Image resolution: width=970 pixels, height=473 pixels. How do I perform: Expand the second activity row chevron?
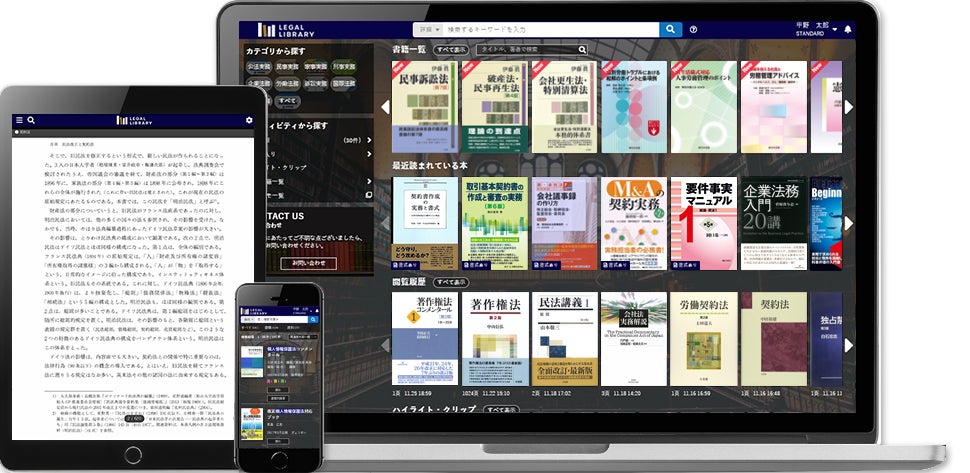click(369, 154)
